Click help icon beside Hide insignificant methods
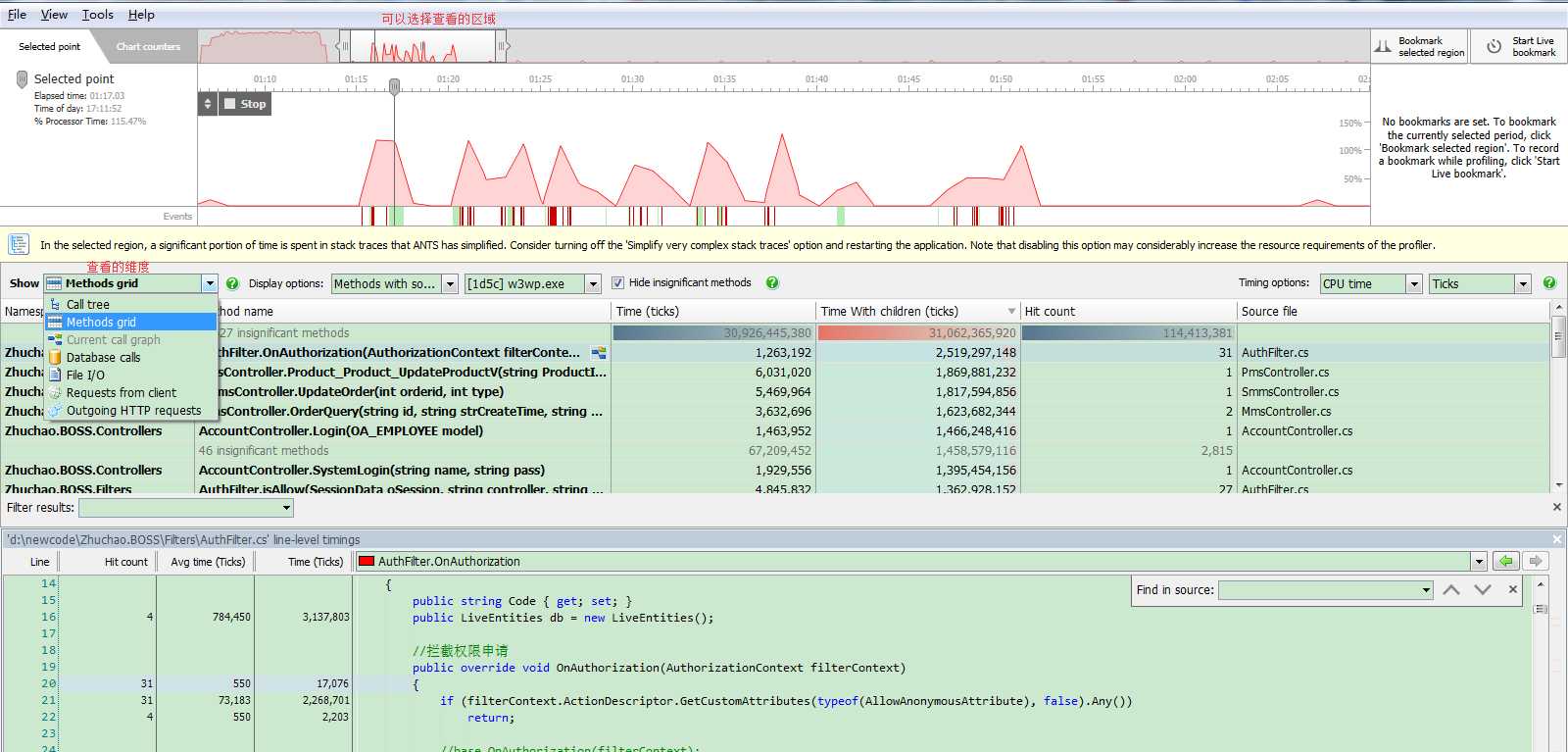 click(x=772, y=283)
